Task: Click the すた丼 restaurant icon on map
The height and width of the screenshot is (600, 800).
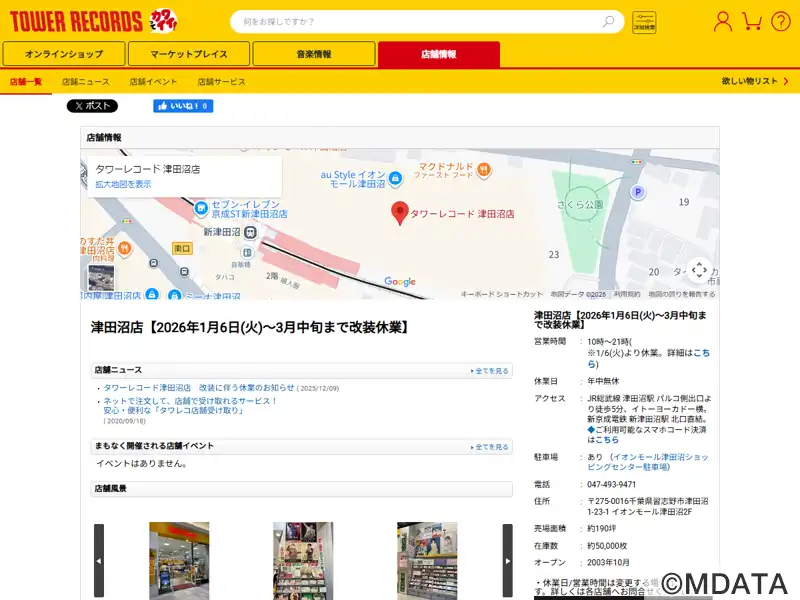Action: point(124,248)
